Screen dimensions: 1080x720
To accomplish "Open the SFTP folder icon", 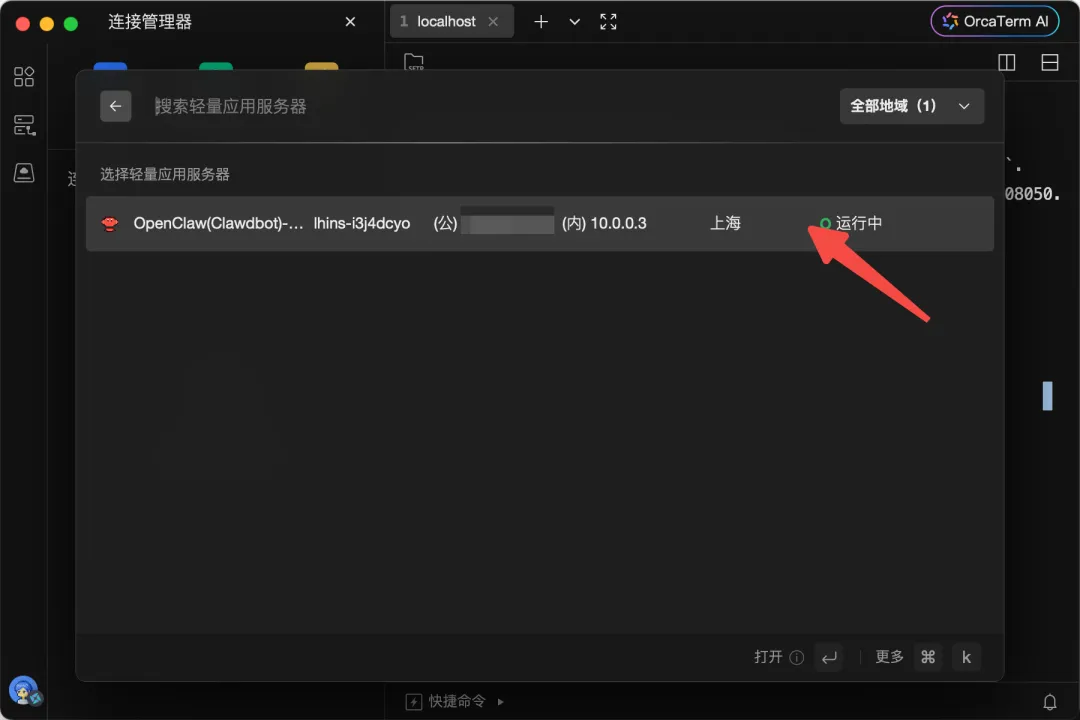I will point(414,61).
